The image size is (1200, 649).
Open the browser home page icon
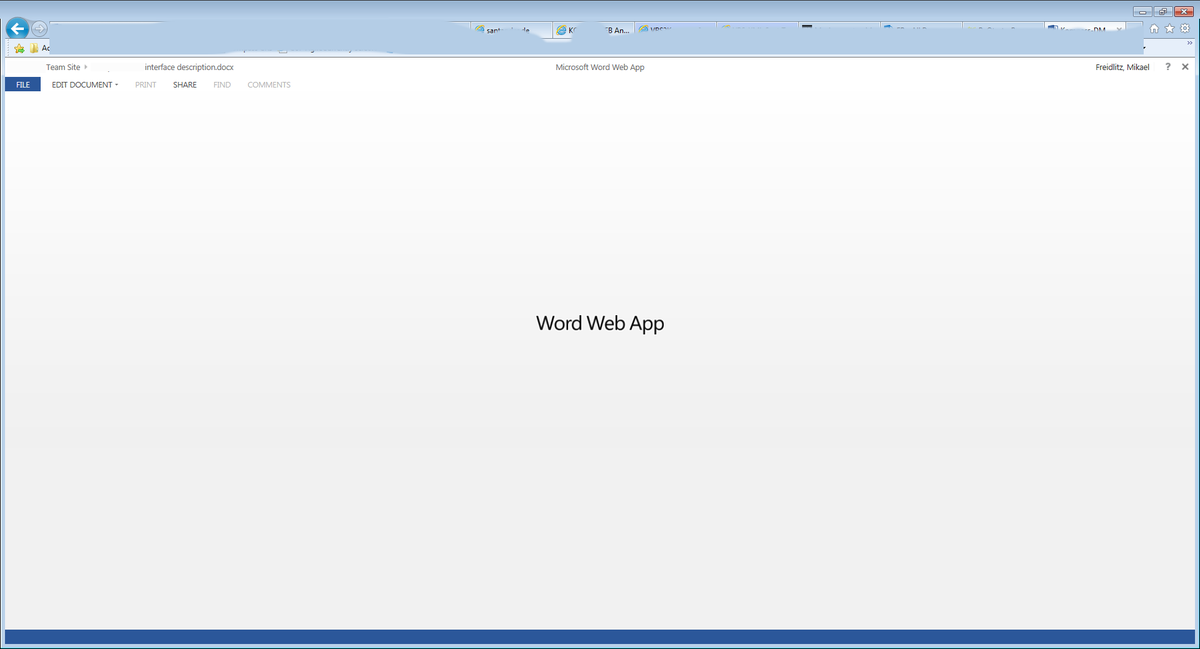pos(1154,29)
